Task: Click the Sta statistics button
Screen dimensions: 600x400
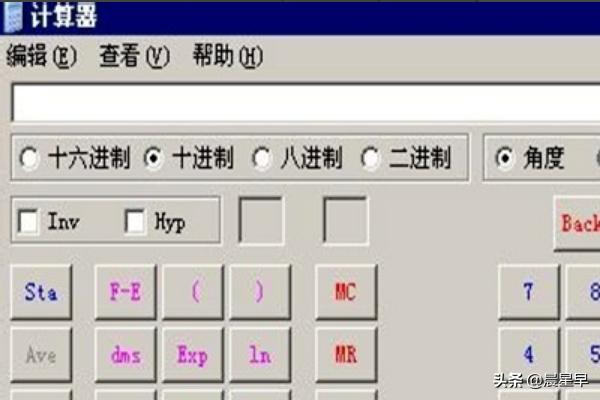Action: pyautogui.click(x=41, y=292)
